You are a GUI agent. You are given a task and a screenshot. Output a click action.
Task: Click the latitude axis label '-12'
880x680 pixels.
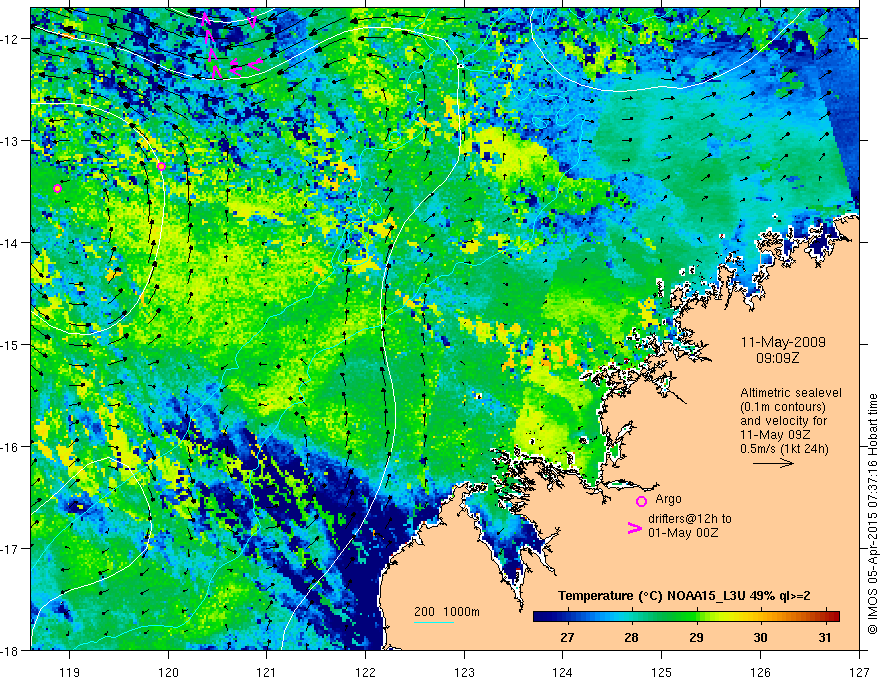click(x=12, y=39)
